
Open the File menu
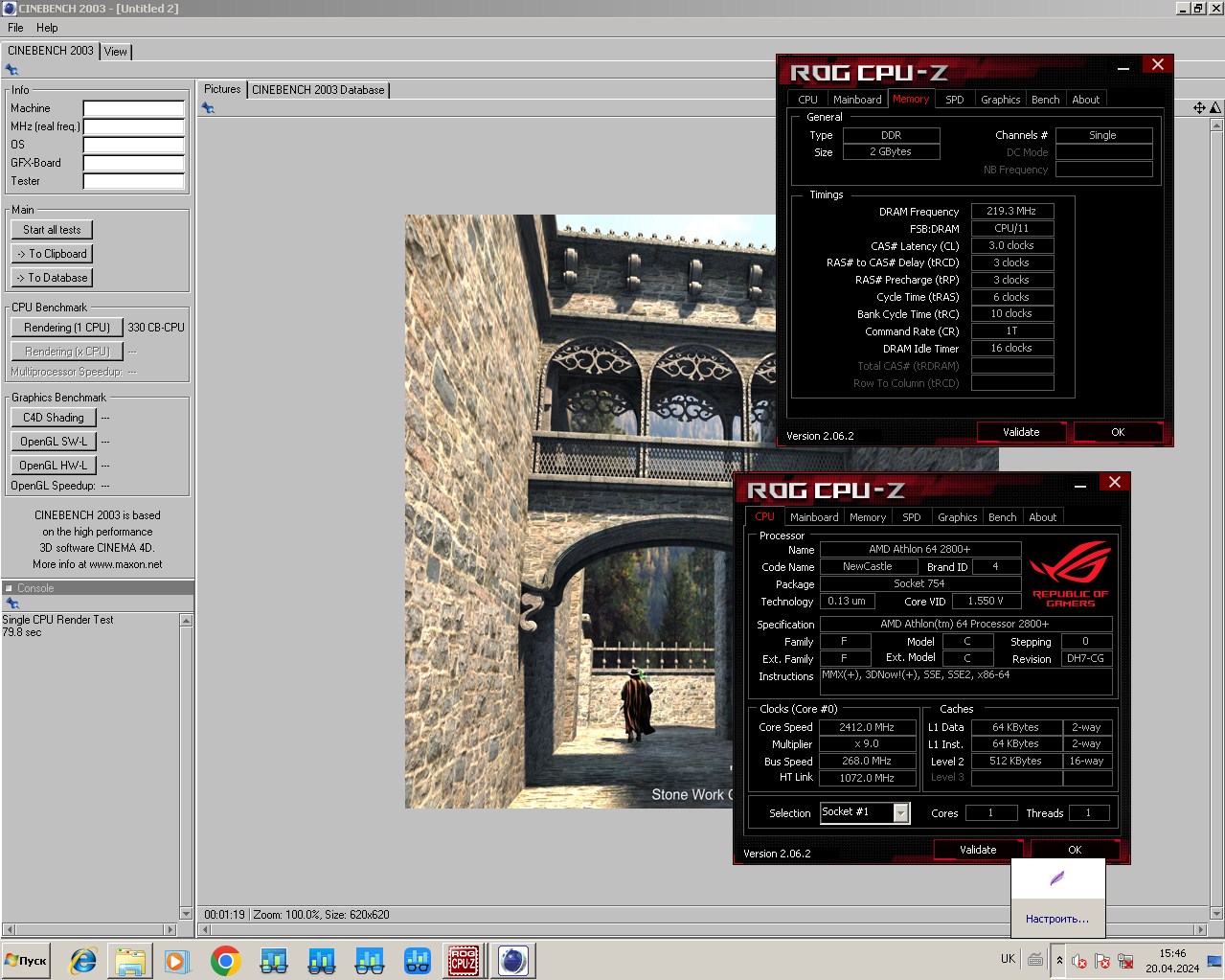[x=15, y=28]
